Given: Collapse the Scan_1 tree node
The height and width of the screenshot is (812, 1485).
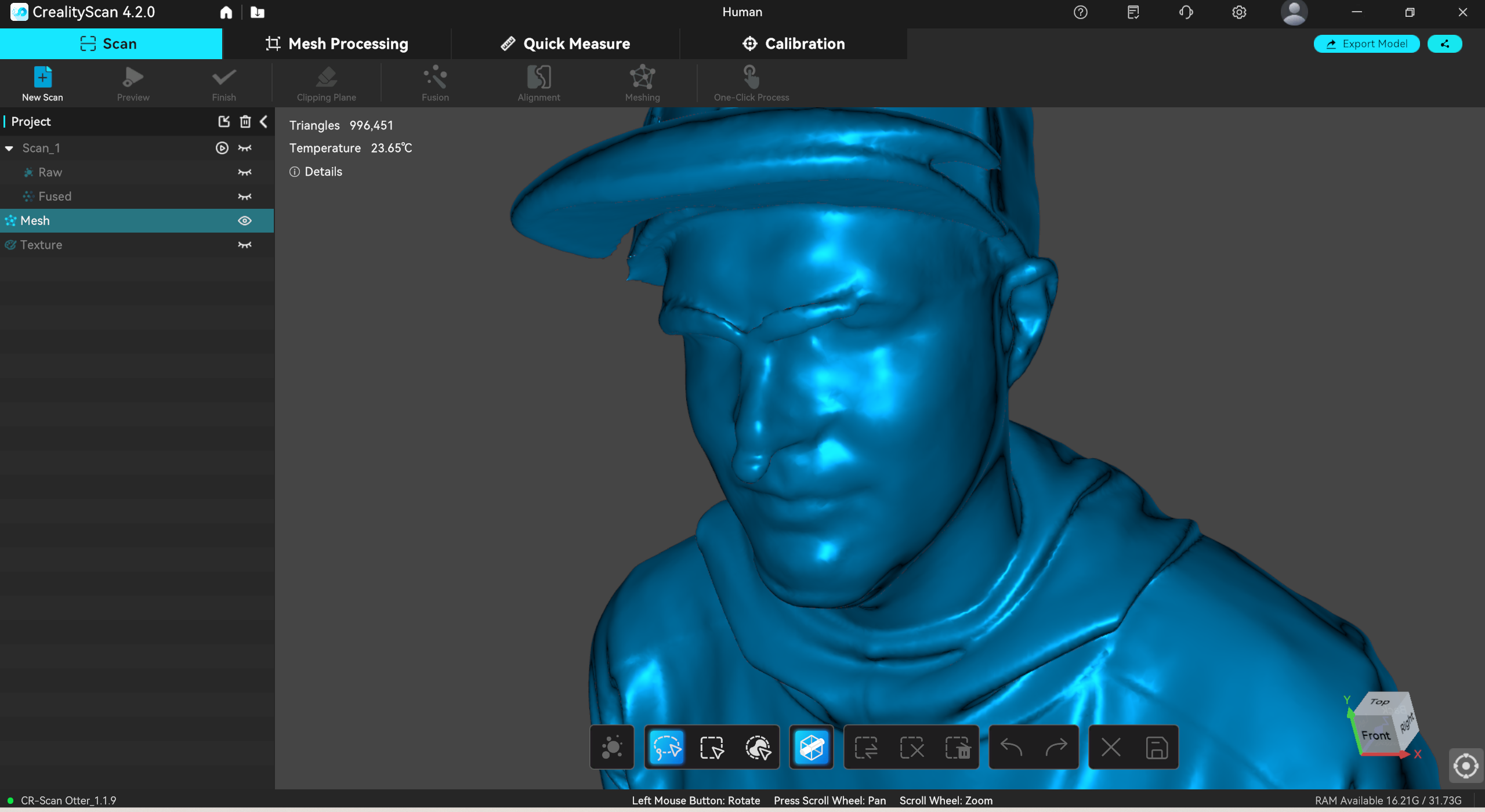Looking at the screenshot, I should [9, 148].
